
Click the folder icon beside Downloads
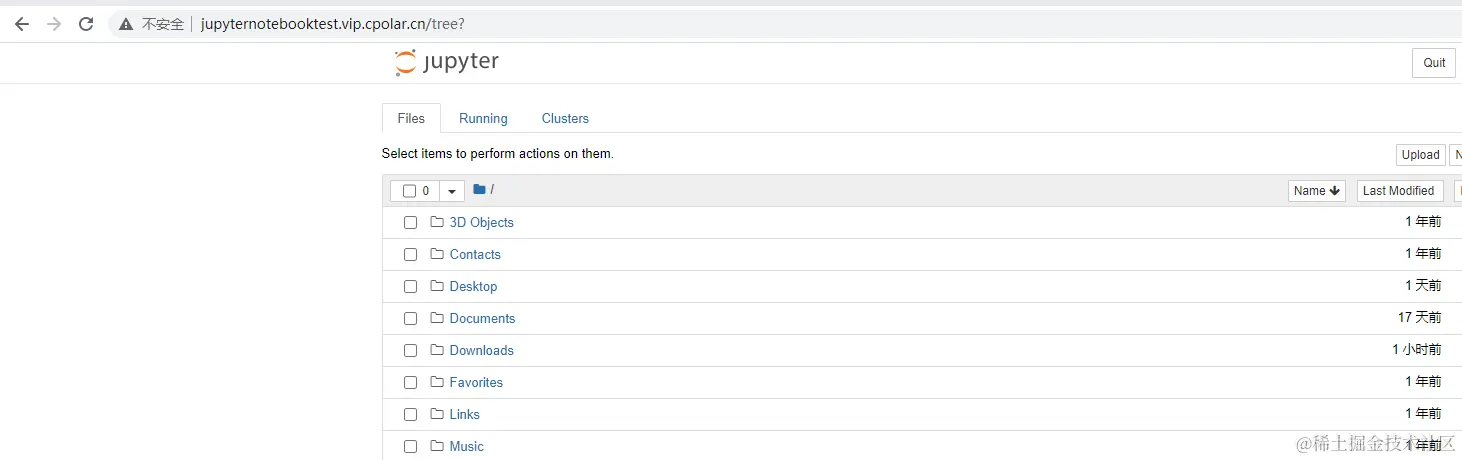437,350
